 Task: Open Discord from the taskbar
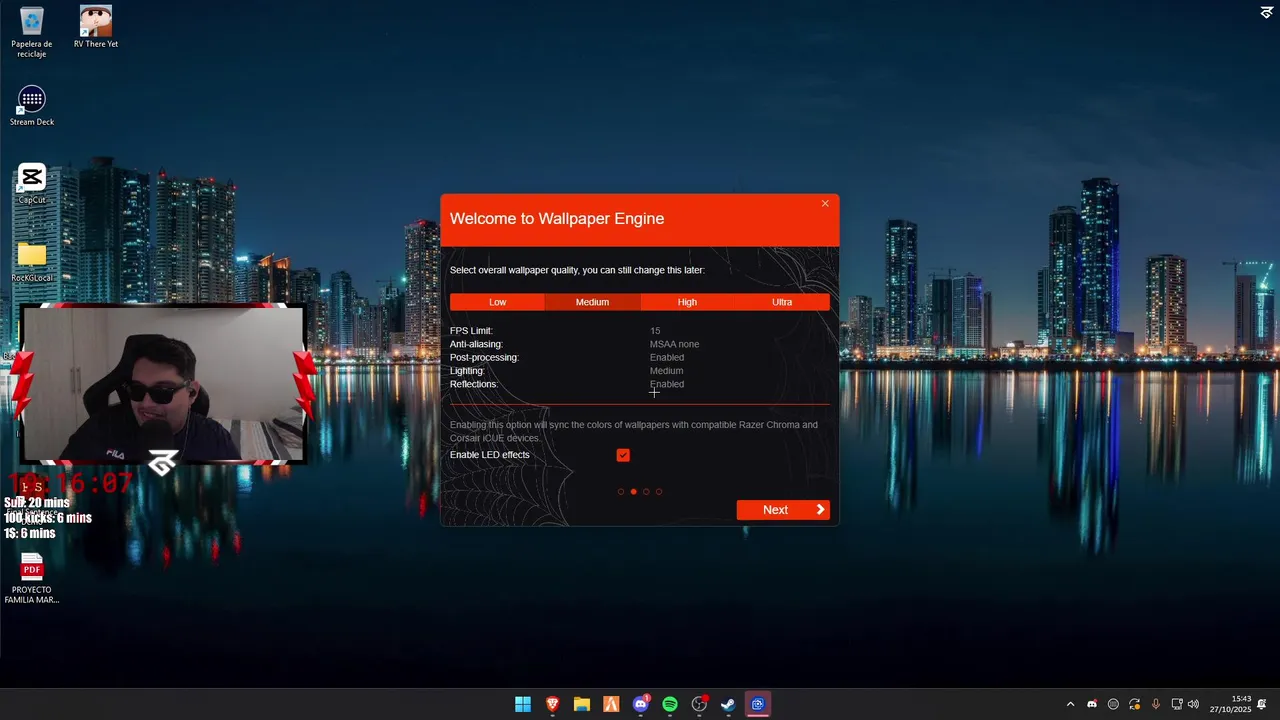641,704
